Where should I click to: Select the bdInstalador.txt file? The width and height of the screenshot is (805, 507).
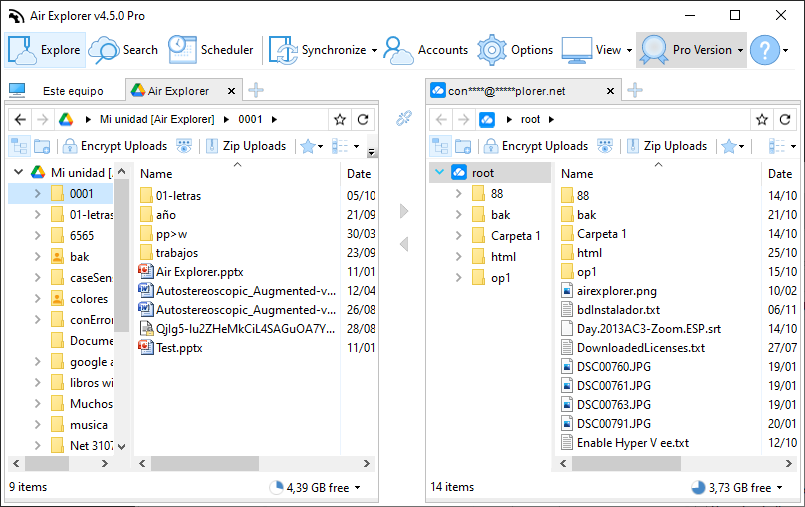click(x=618, y=310)
